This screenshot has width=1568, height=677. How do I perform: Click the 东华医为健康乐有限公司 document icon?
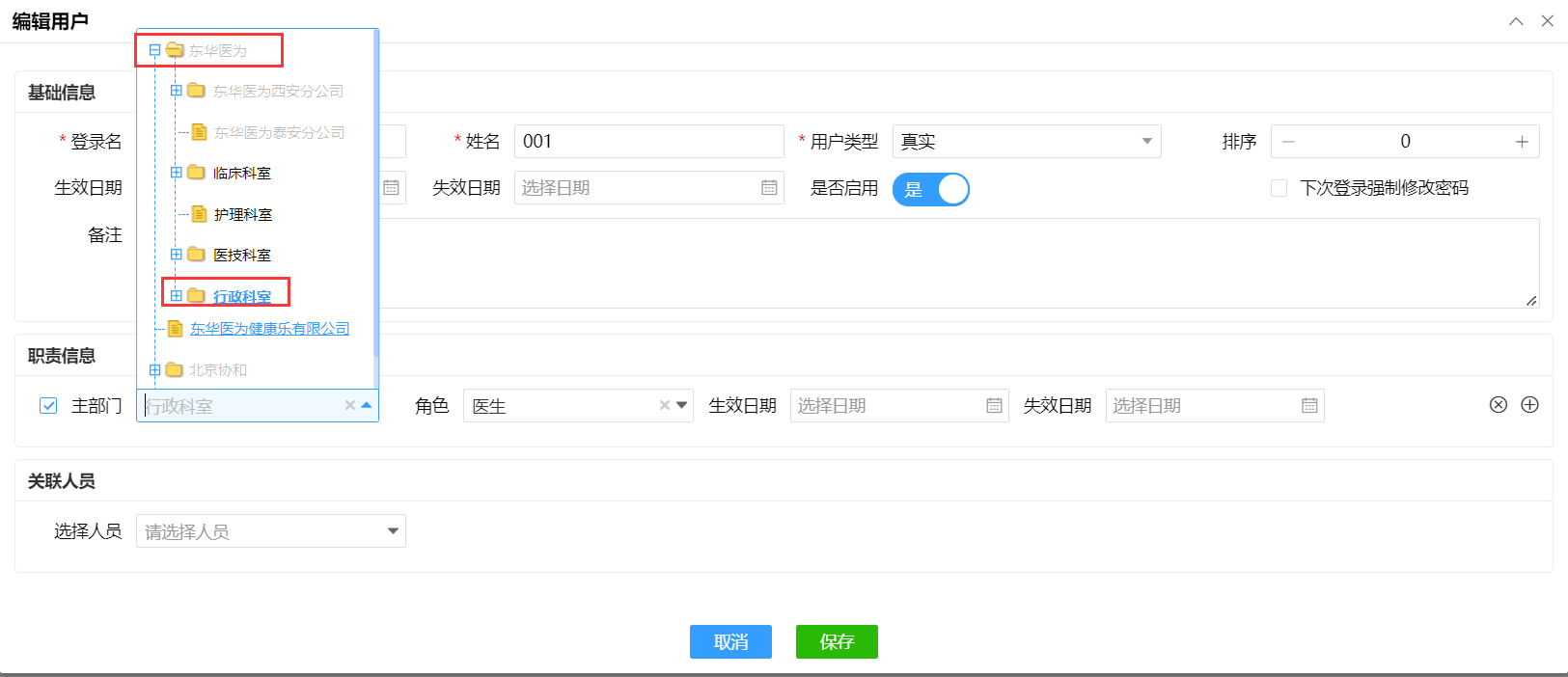(175, 329)
